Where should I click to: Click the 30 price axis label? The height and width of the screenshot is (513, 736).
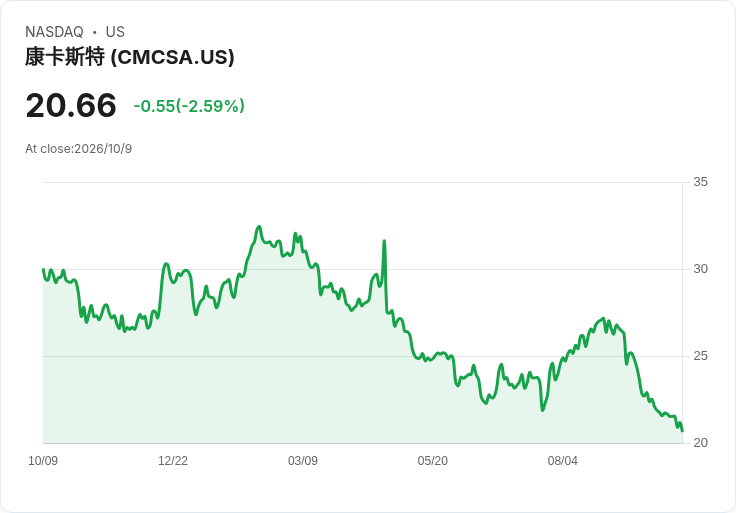coord(701,269)
